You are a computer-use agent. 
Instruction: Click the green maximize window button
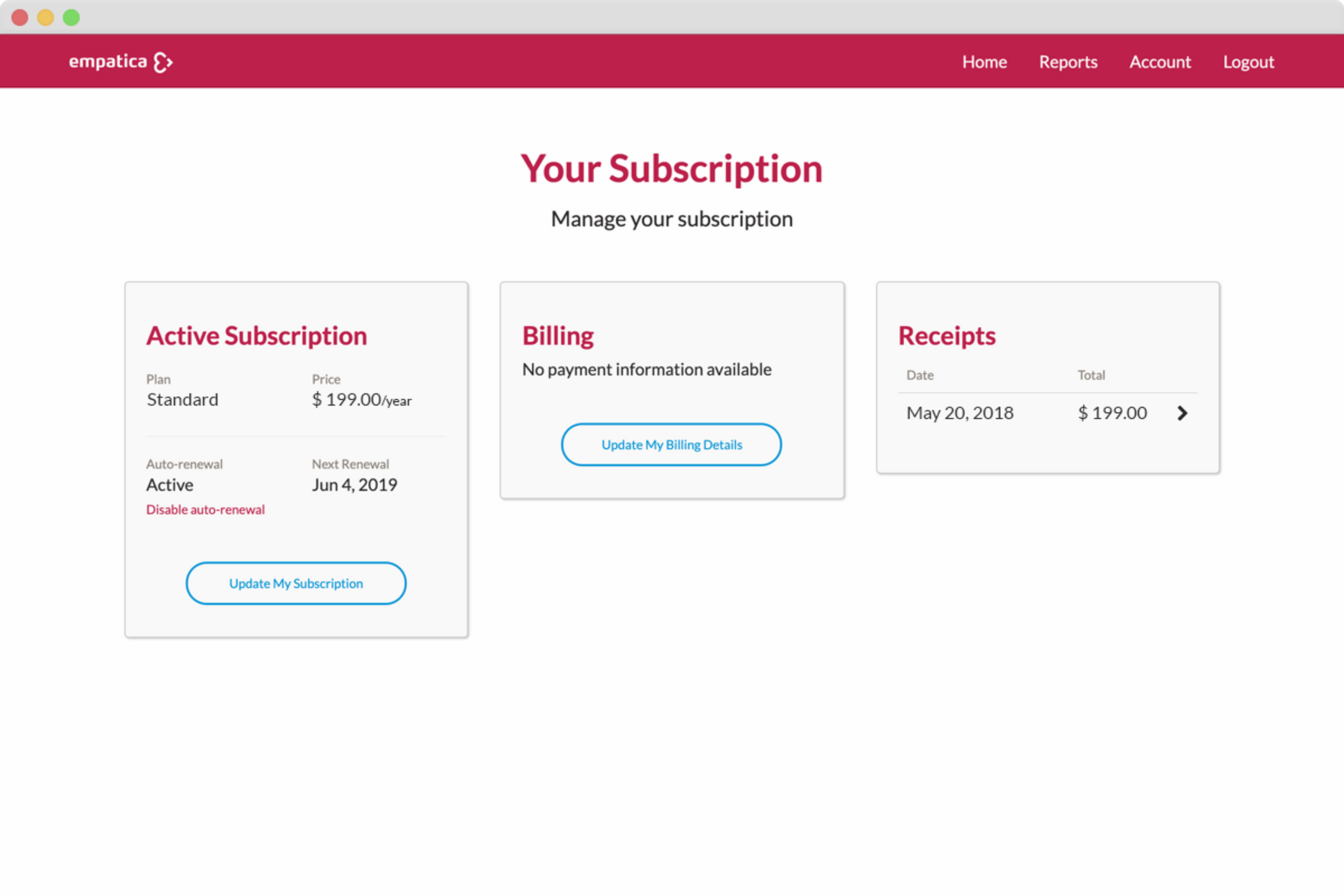pyautogui.click(x=71, y=18)
